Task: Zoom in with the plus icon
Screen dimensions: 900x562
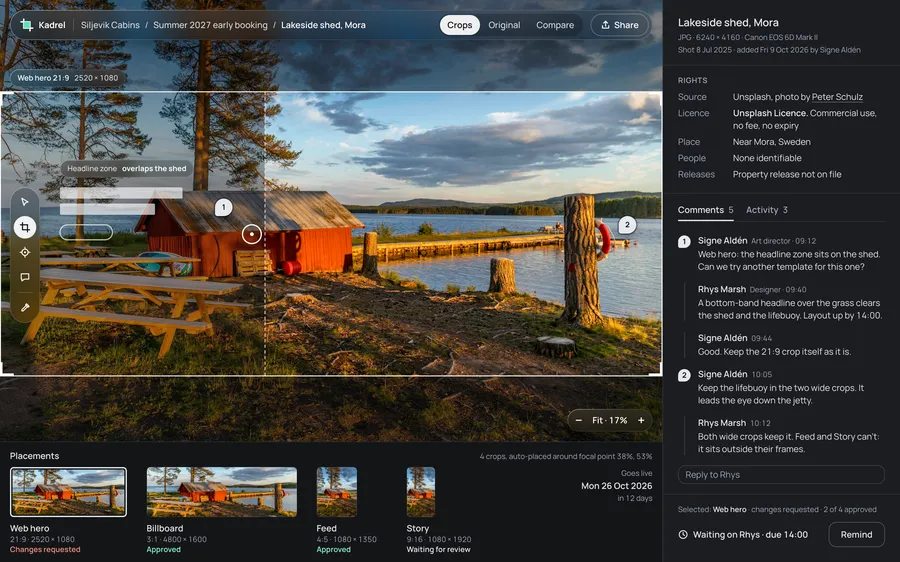Action: [x=641, y=420]
